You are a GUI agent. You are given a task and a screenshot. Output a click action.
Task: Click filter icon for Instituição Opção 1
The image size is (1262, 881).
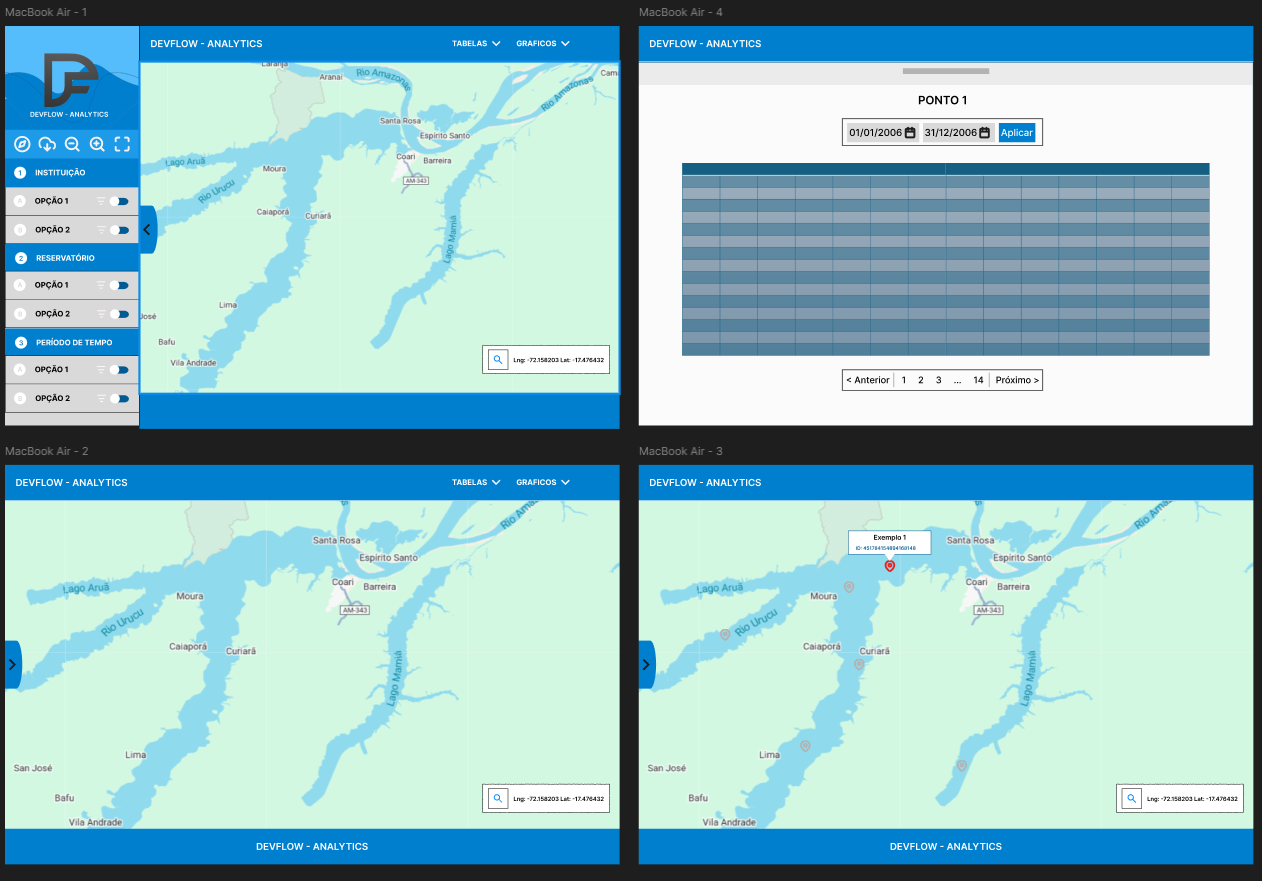[x=100, y=201]
